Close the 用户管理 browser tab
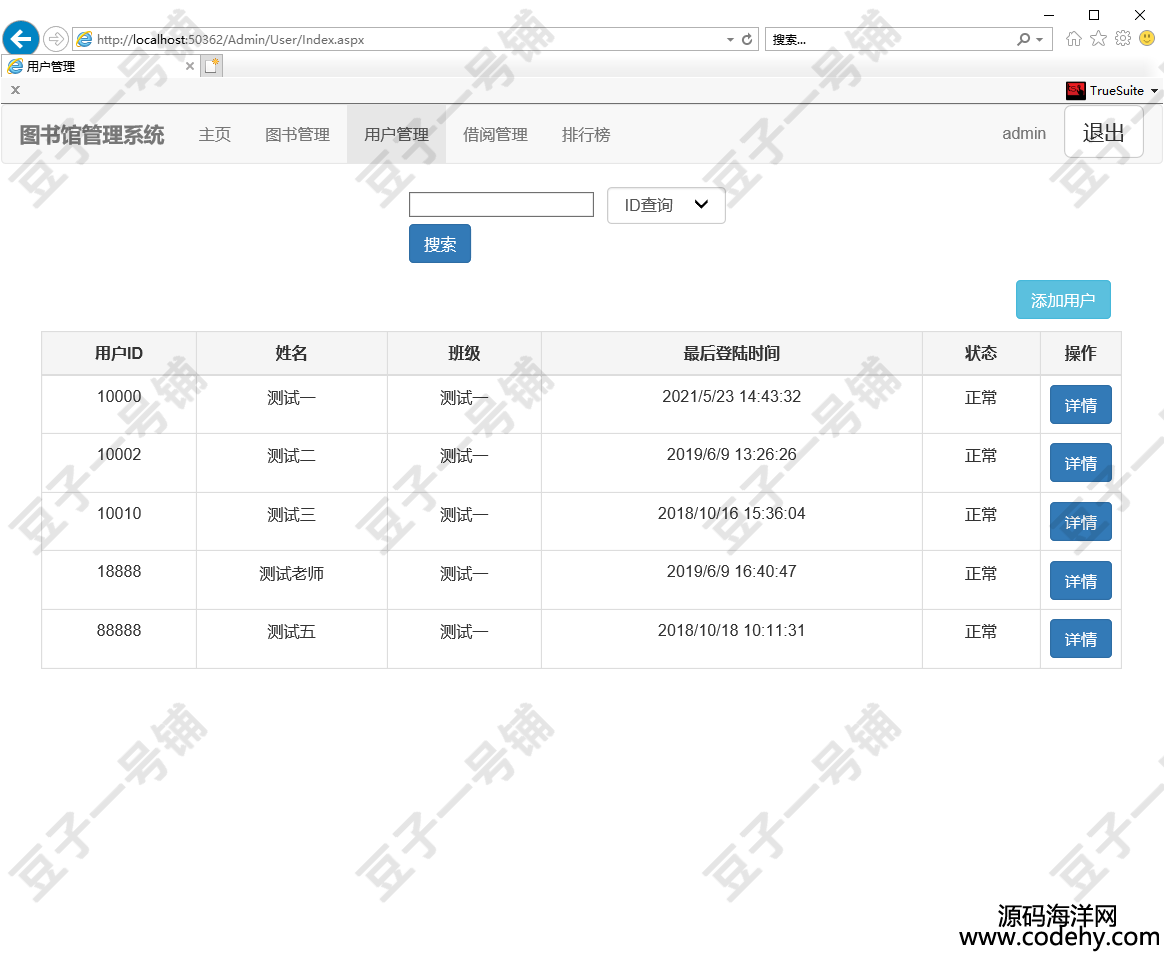 coord(190,66)
